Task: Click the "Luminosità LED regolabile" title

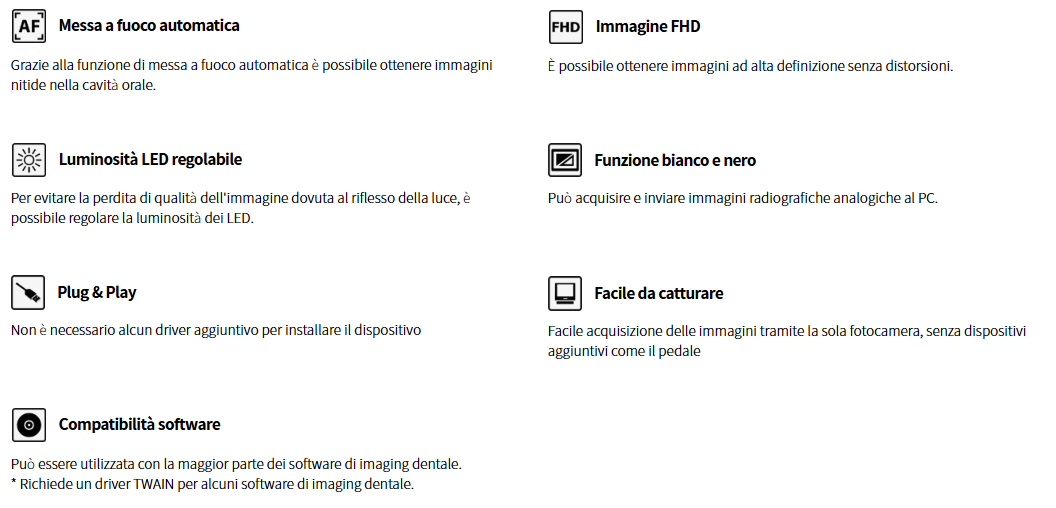Action: pos(150,159)
